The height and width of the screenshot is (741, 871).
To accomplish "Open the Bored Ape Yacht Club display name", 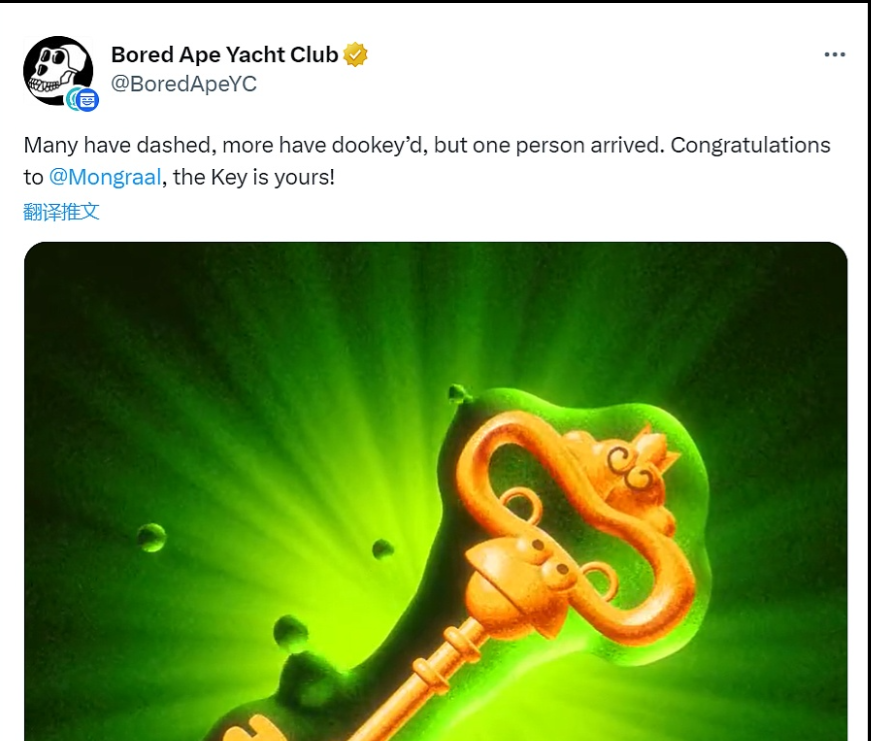I will pos(224,54).
